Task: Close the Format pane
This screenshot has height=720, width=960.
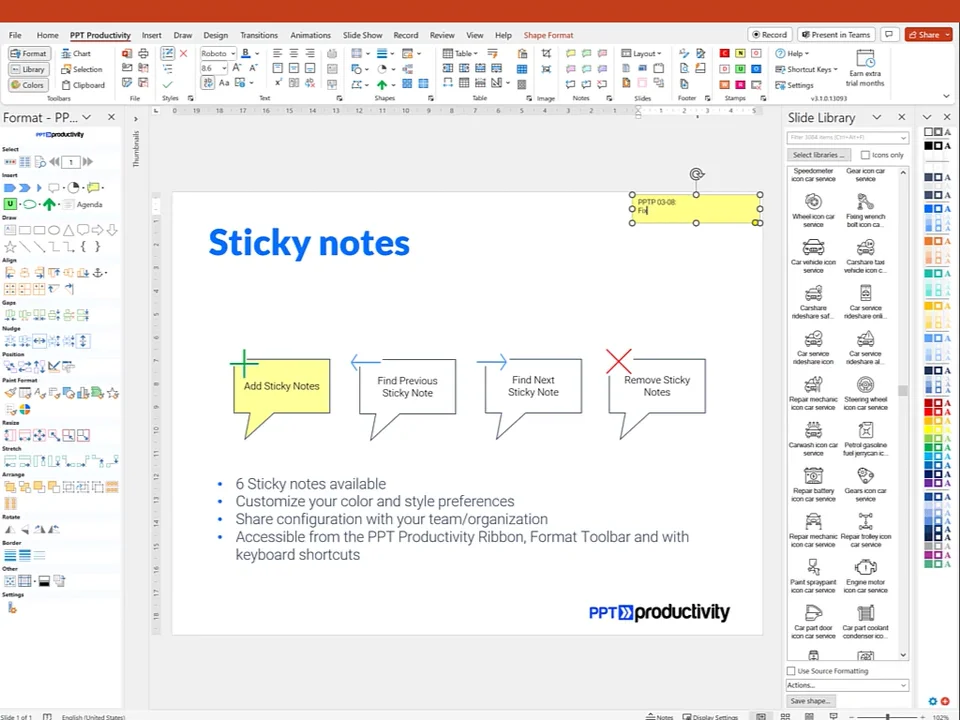Action: (x=111, y=117)
